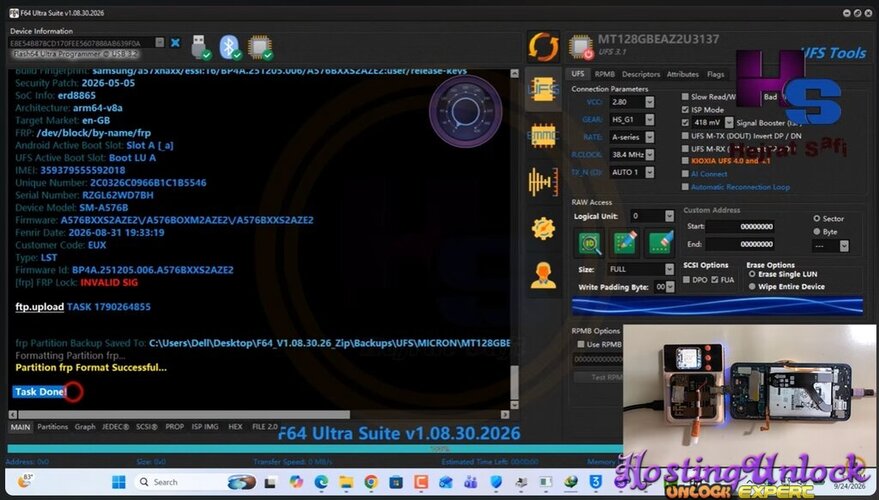Toggle the Signal Booster checkbox

click(685, 122)
